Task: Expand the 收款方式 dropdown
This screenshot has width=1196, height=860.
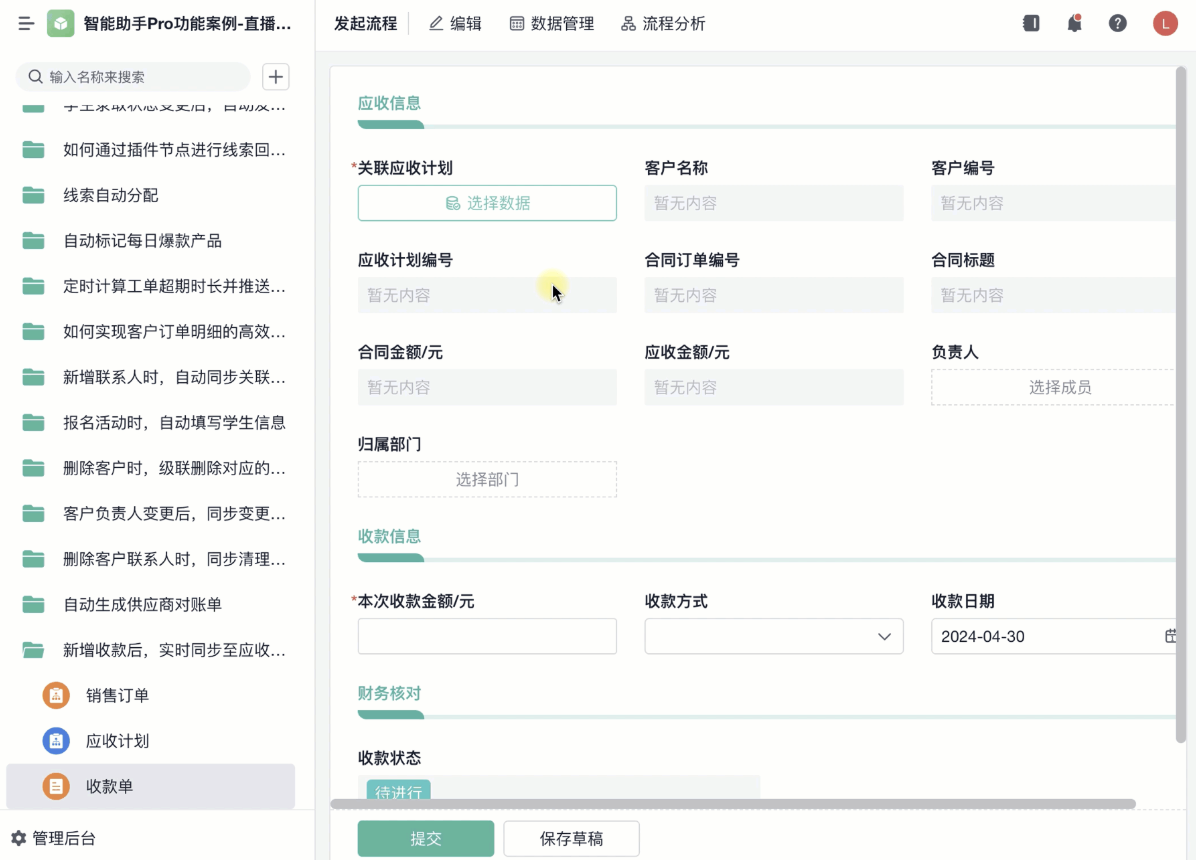Action: 773,636
